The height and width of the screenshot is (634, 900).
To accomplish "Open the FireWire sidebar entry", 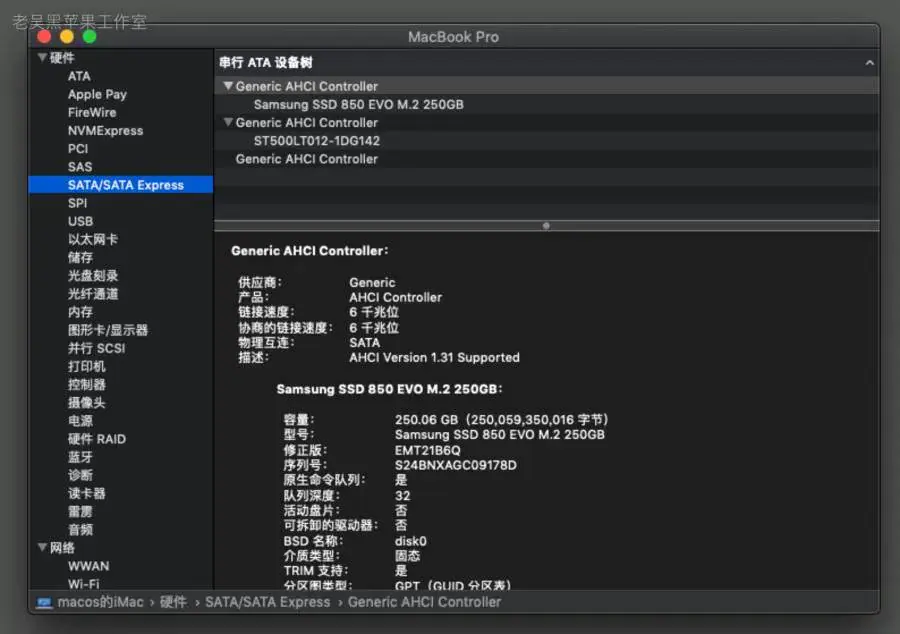I will tap(92, 112).
